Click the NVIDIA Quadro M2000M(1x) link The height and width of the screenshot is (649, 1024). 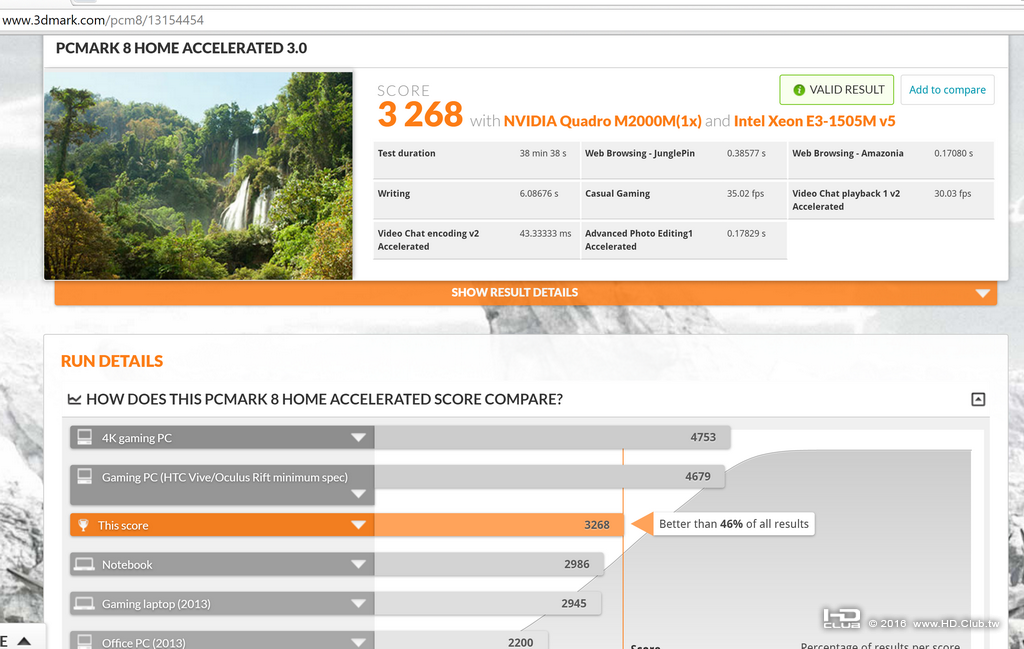tap(602, 121)
